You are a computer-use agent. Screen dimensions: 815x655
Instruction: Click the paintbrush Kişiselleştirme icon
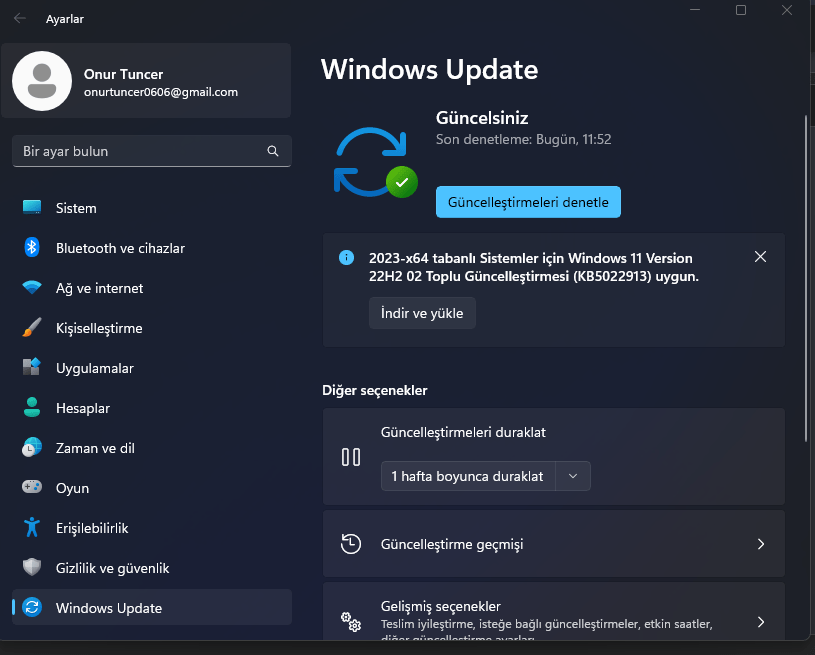click(x=32, y=328)
